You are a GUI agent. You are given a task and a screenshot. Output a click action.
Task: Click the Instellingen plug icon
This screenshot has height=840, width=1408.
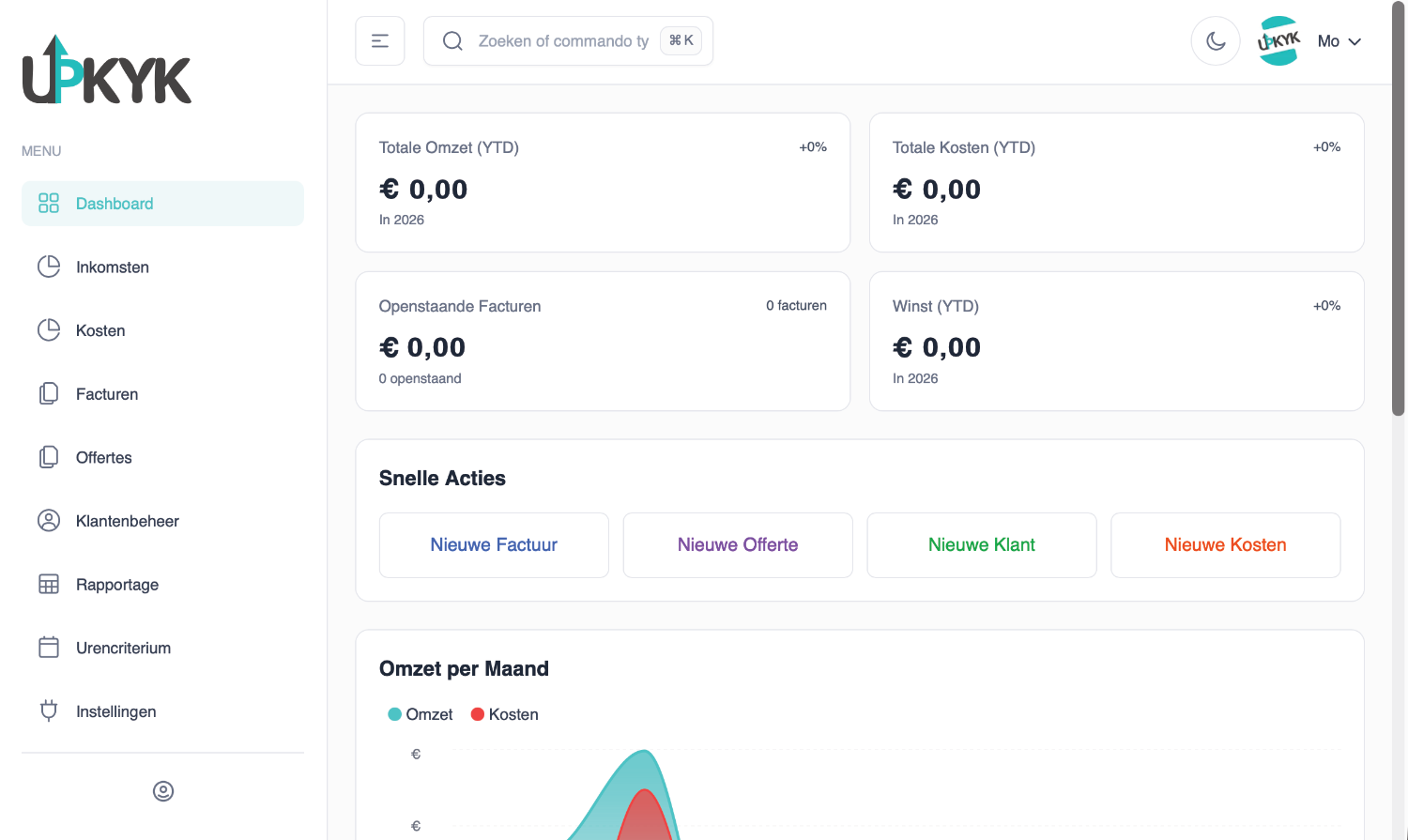(x=48, y=711)
